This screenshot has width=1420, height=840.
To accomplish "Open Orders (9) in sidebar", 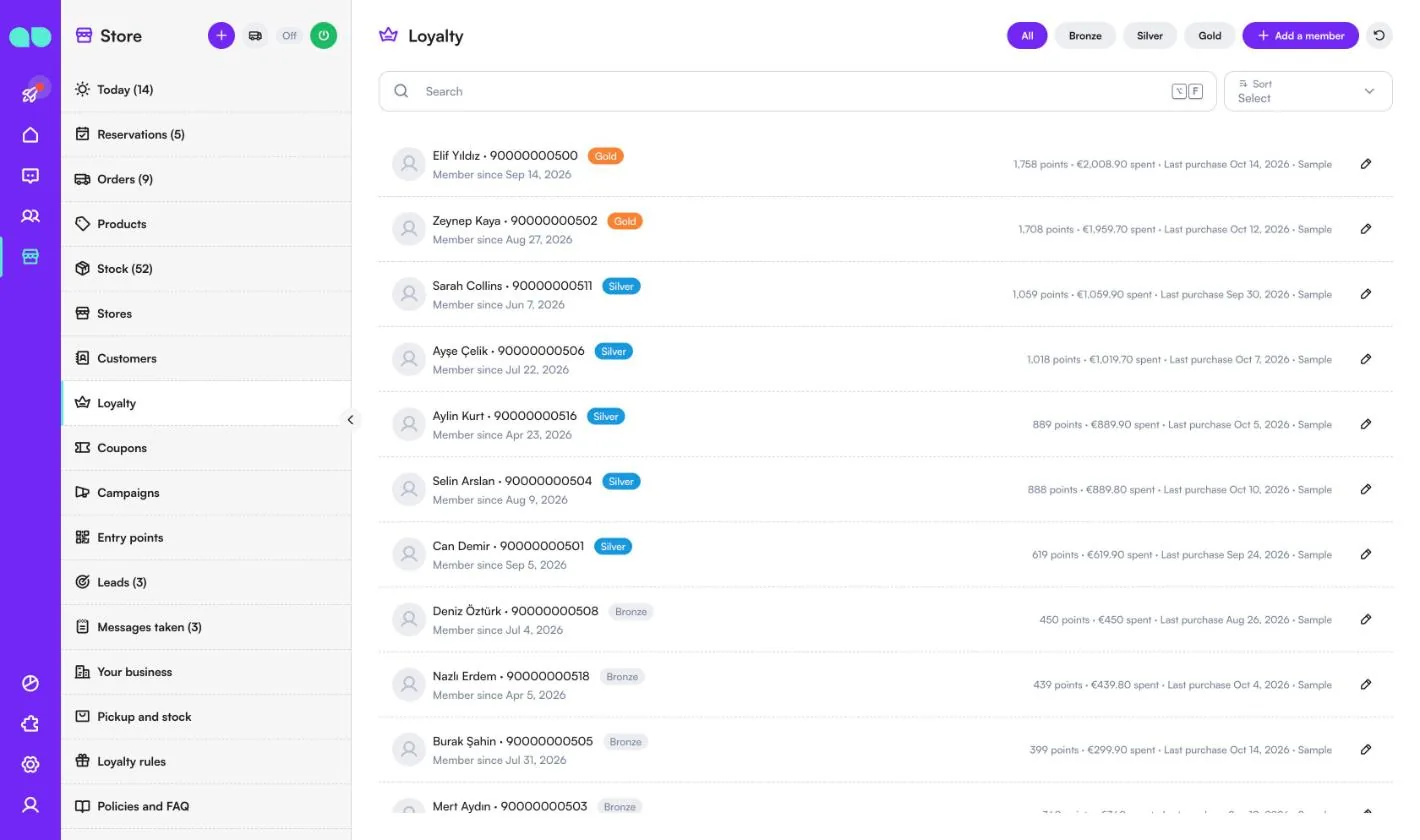I will (x=206, y=179).
